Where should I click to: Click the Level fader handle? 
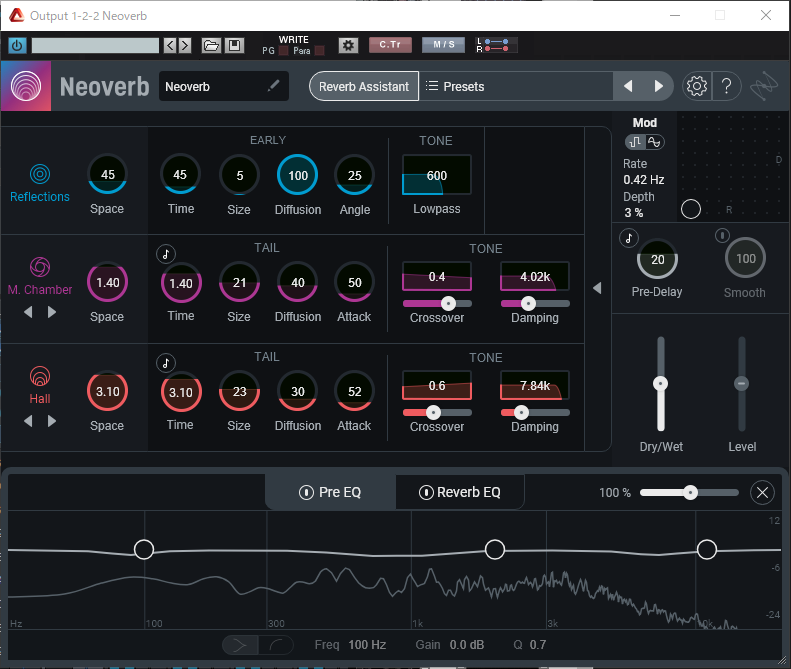[741, 383]
